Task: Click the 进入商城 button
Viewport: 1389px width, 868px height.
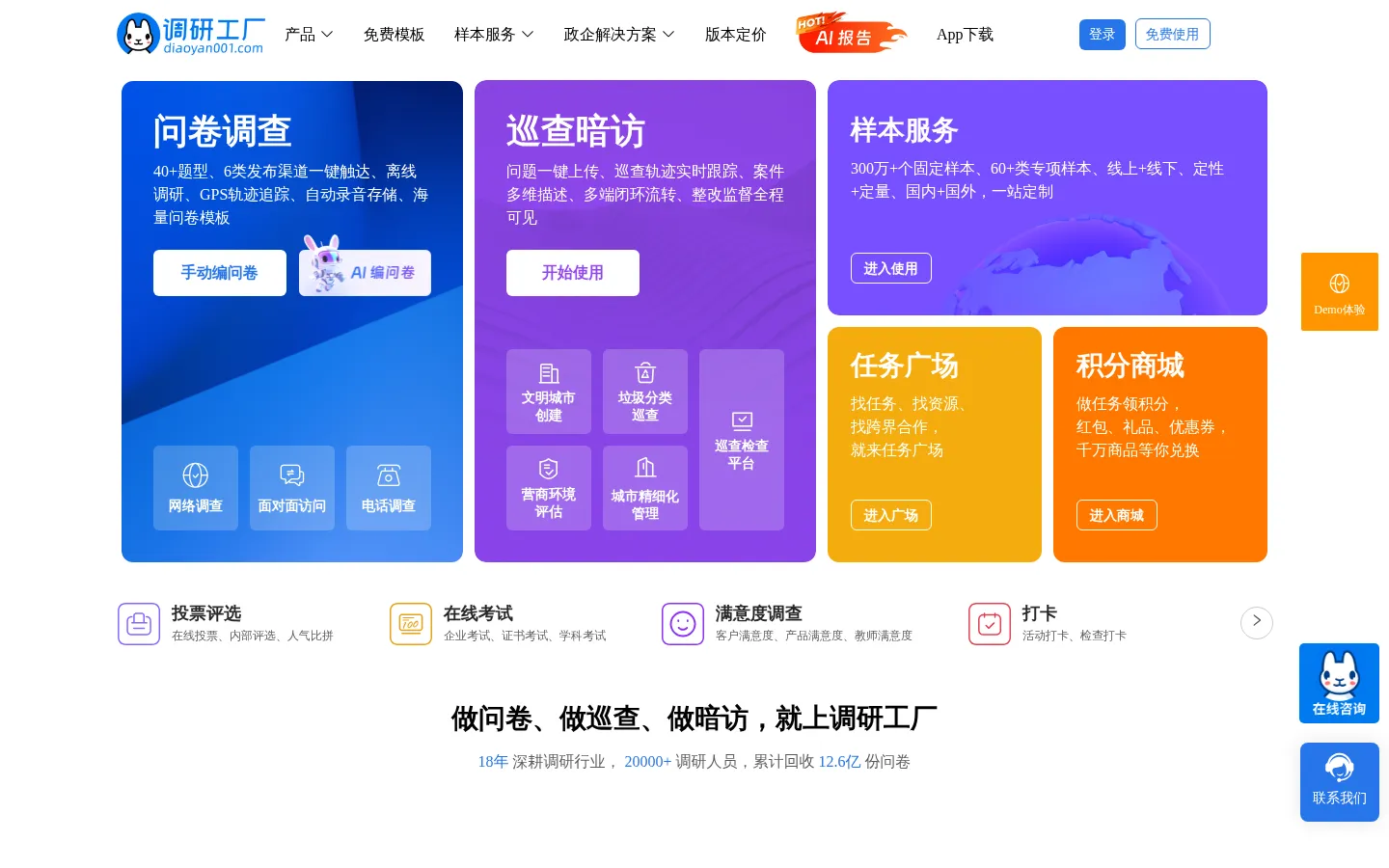Action: [1117, 515]
